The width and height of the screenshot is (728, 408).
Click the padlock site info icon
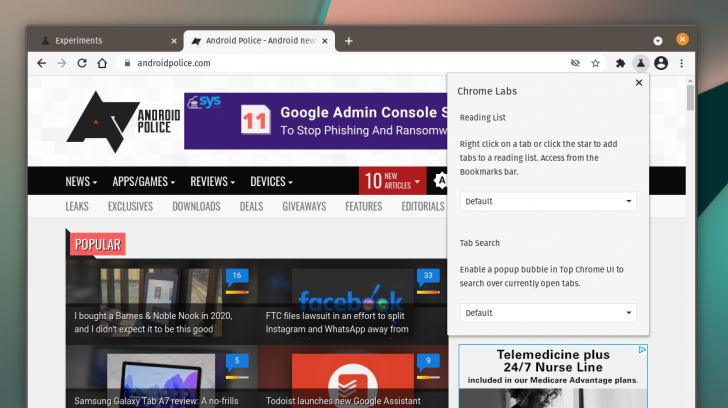pyautogui.click(x=127, y=63)
